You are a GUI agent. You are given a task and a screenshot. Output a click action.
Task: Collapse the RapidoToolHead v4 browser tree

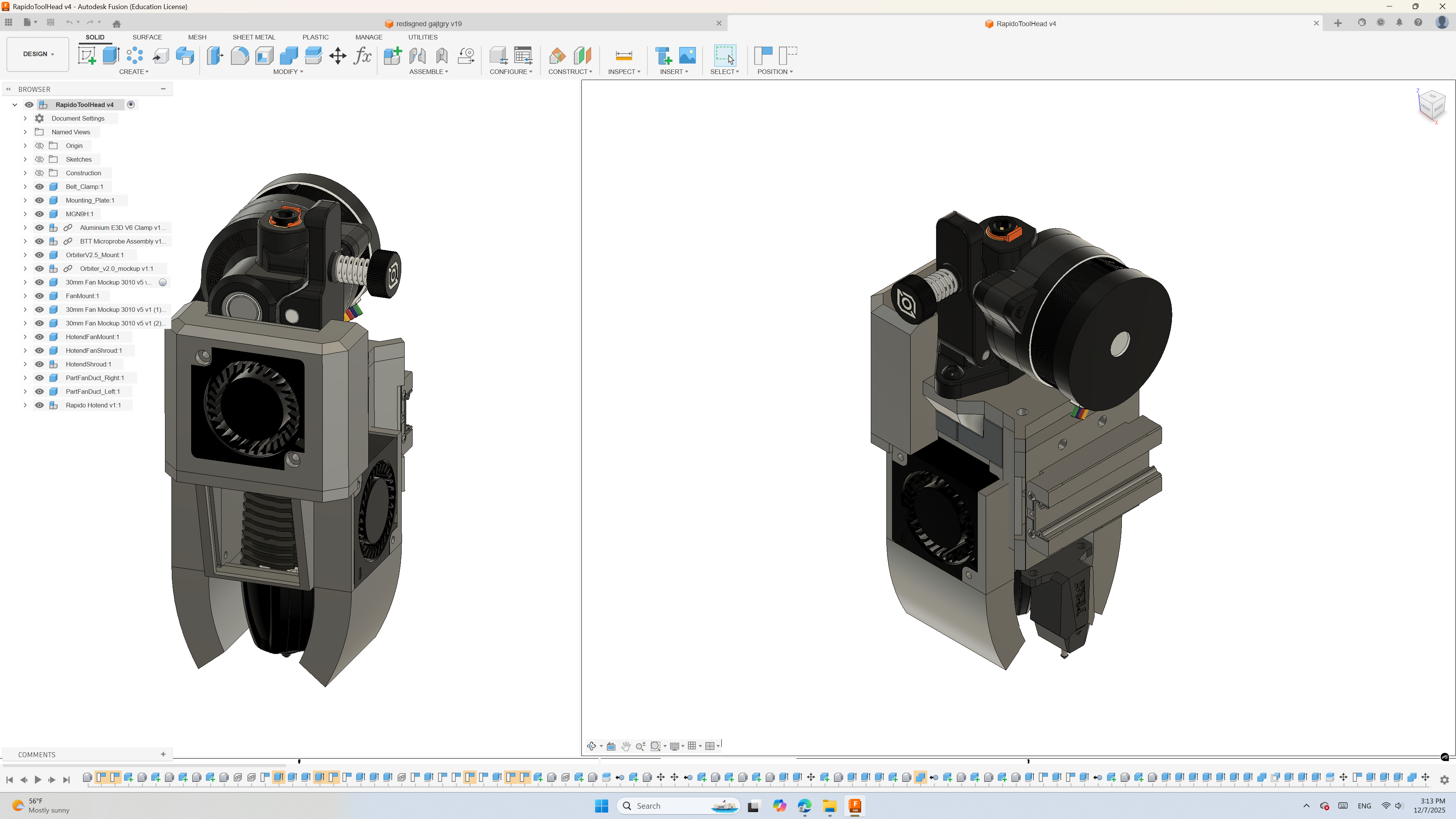tap(15, 105)
